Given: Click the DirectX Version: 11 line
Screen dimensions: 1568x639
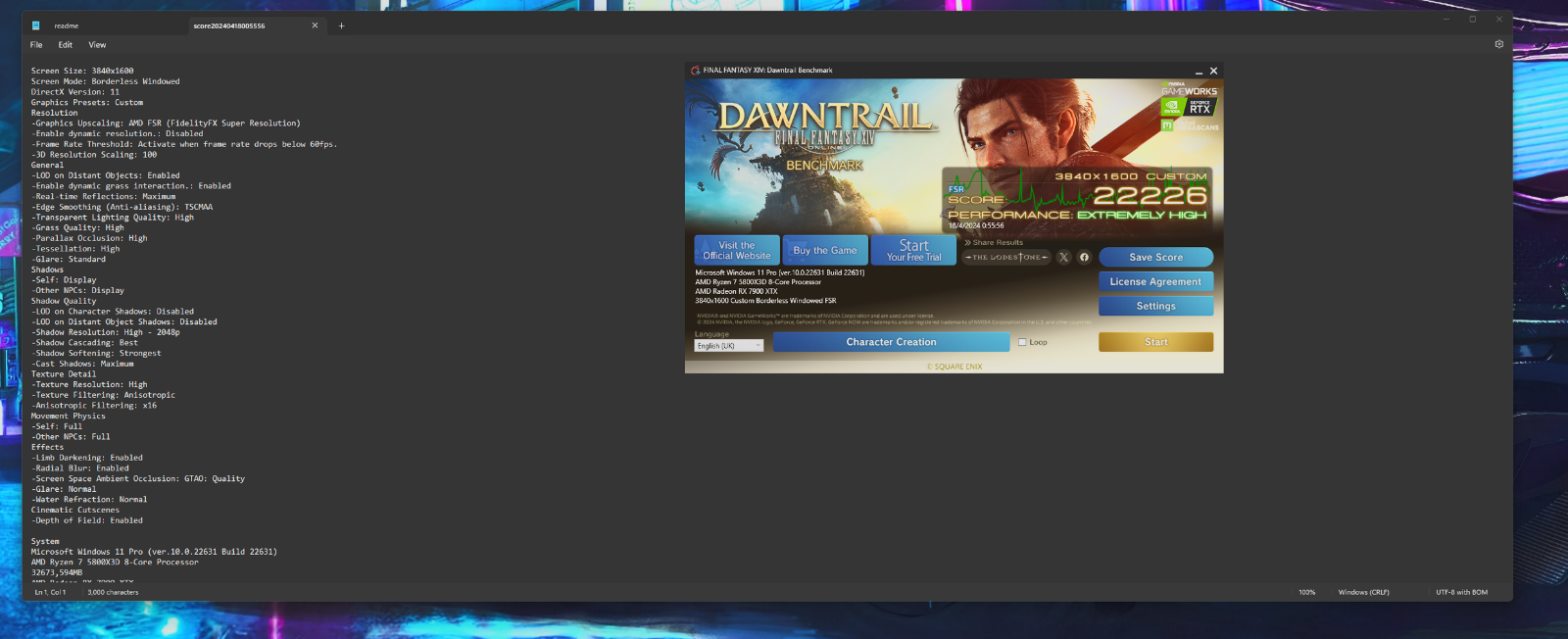Looking at the screenshot, I should pos(74,92).
